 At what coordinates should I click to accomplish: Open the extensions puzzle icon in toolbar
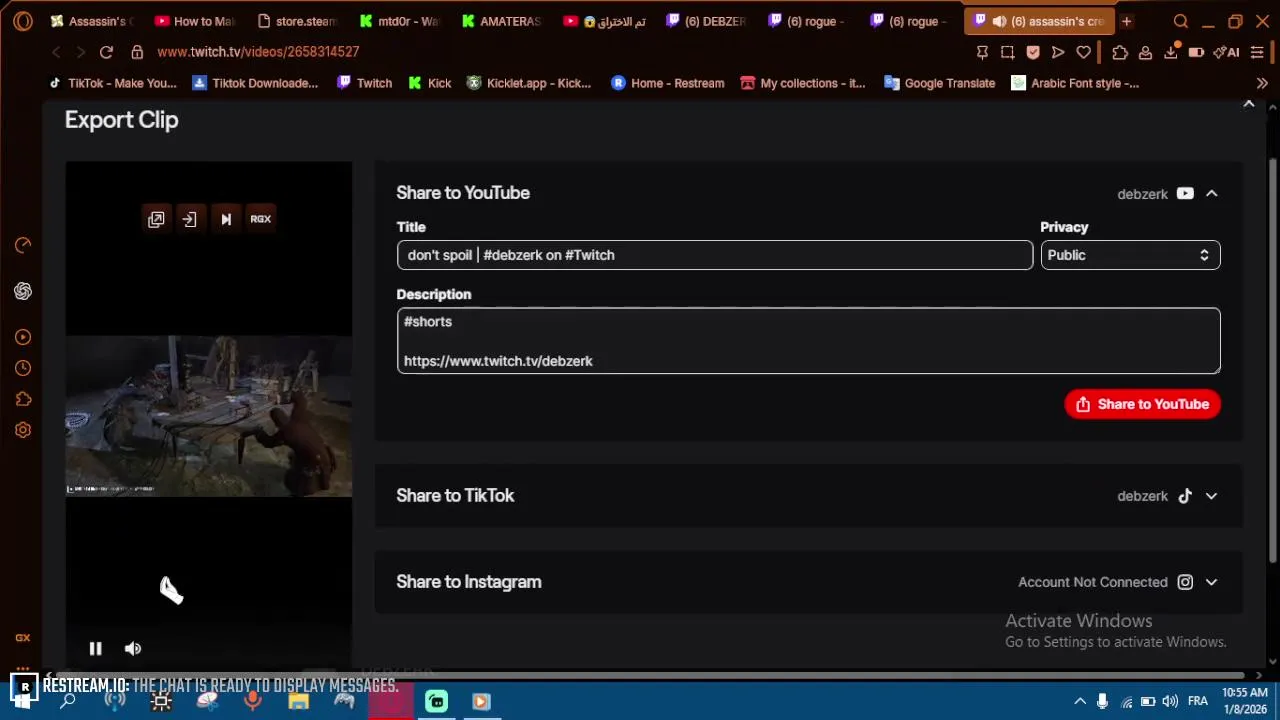point(1120,52)
